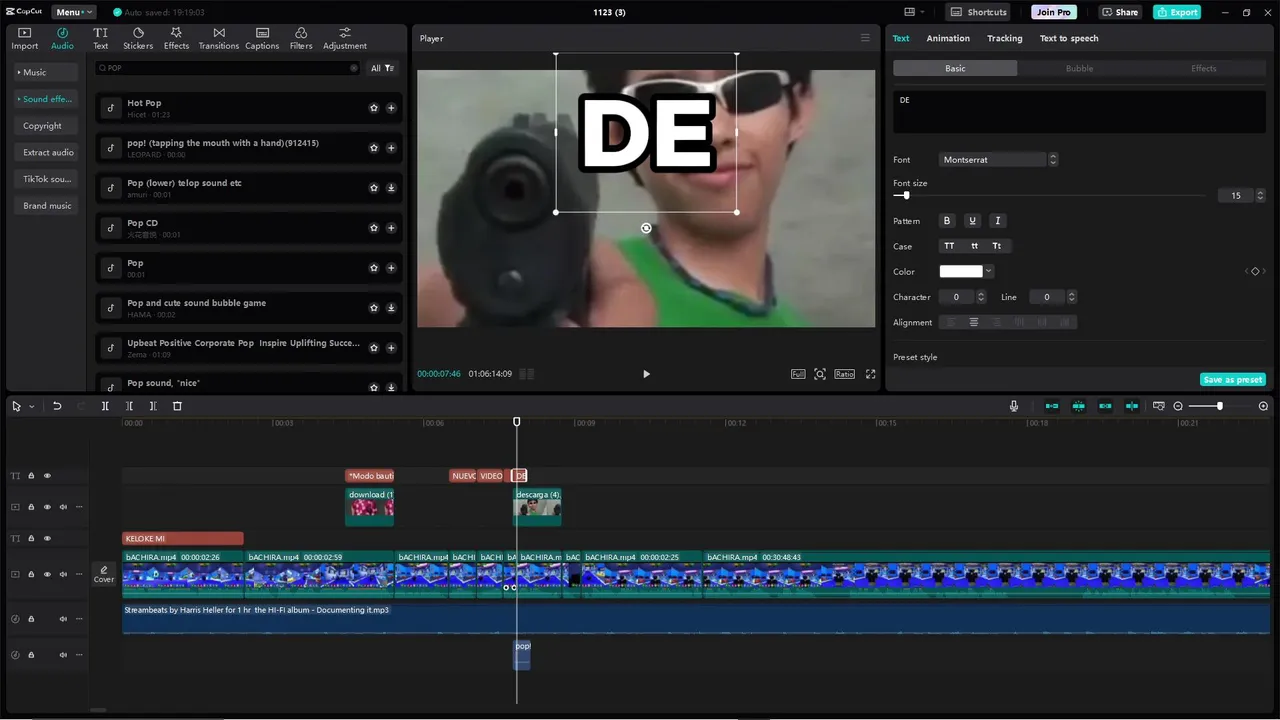
Task: Expand the Music category in sidebar
Action: (x=45, y=72)
